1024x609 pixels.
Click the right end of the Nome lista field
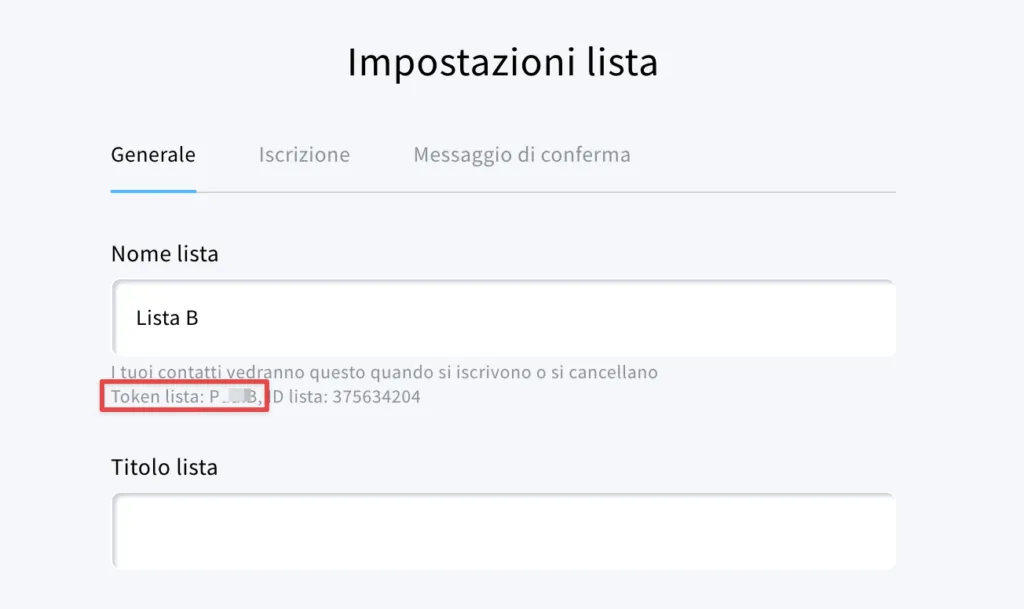875,318
